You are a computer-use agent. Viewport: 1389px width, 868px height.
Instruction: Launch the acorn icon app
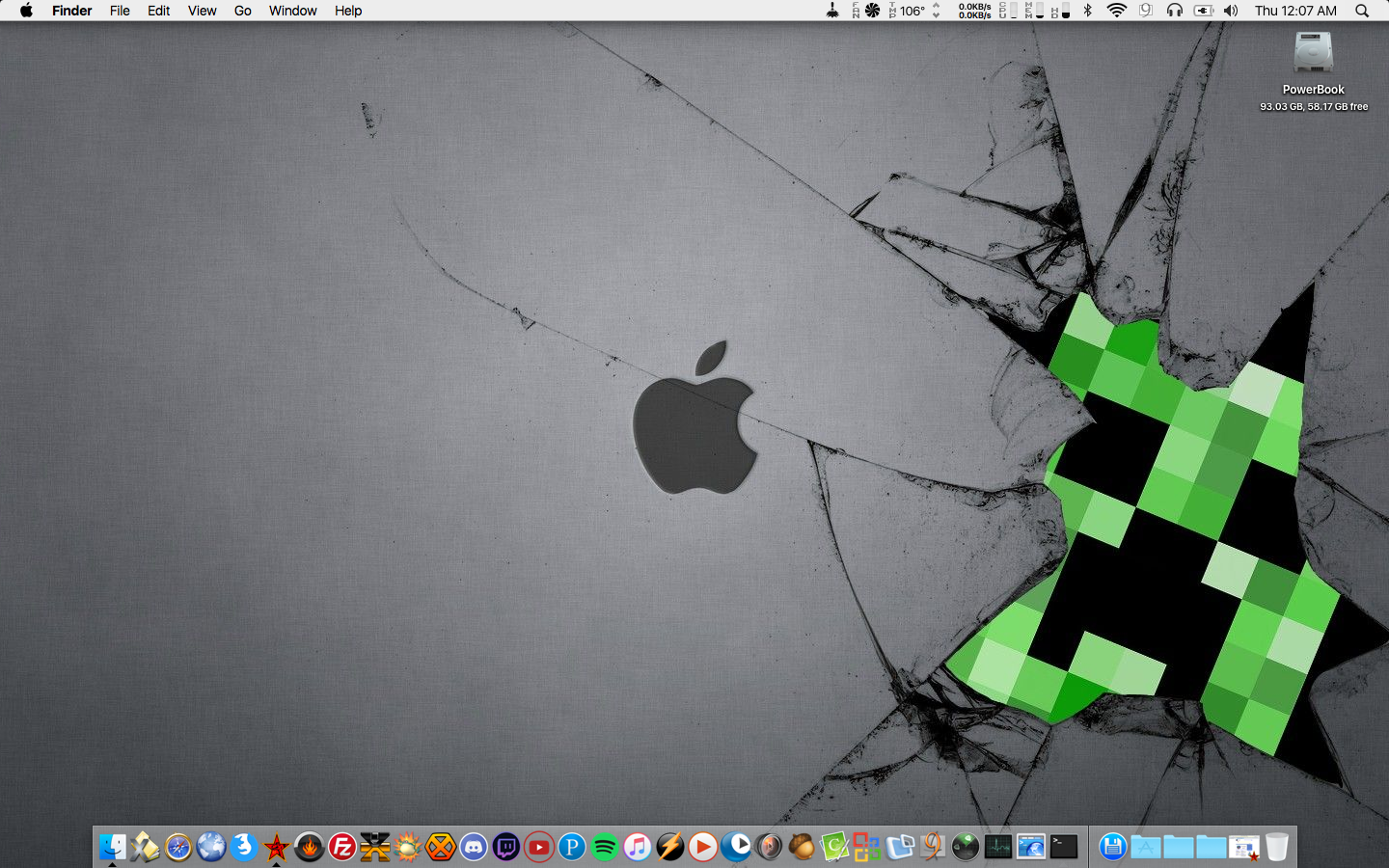(802, 847)
